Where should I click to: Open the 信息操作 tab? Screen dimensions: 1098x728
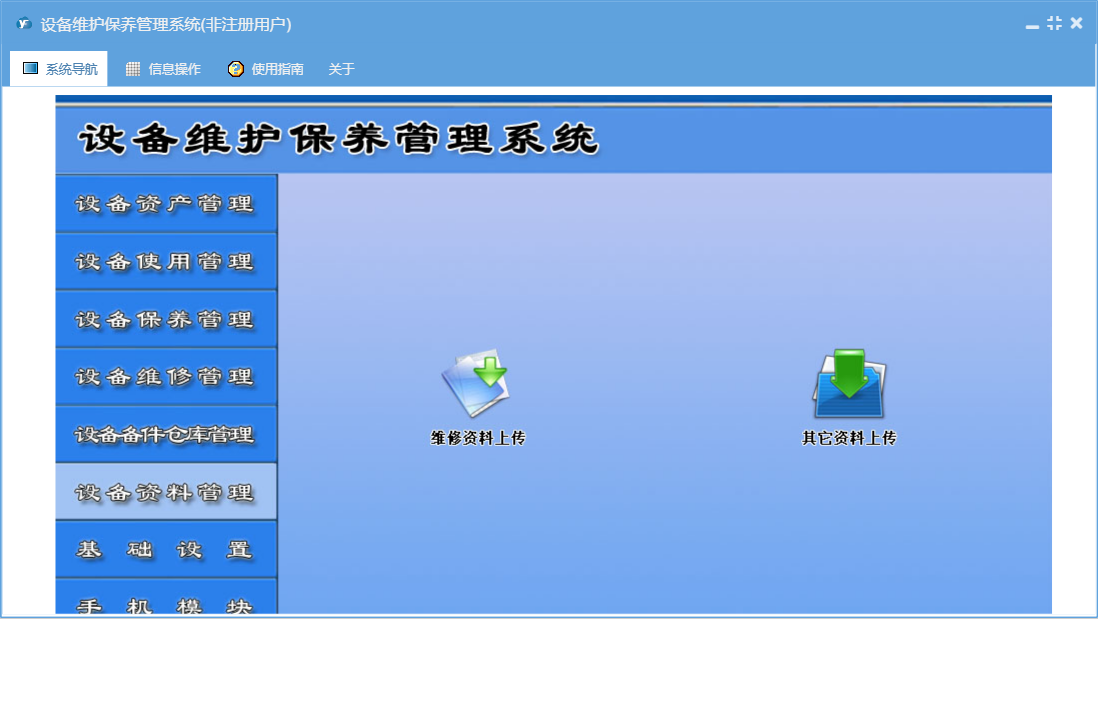pos(162,69)
